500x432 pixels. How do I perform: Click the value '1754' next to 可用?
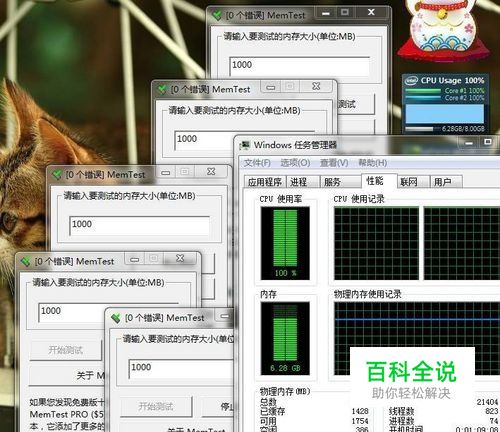pyautogui.click(x=360, y=421)
